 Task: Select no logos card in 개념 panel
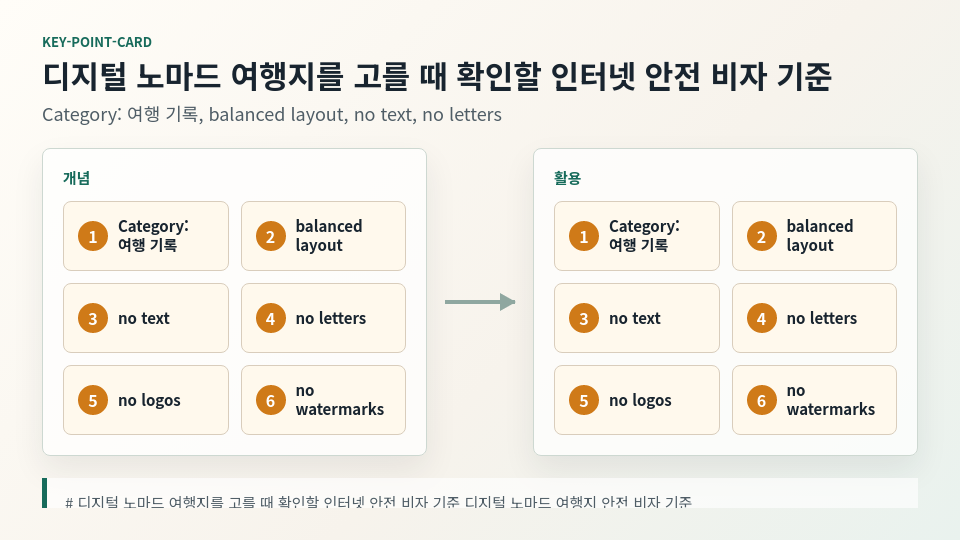pos(146,400)
